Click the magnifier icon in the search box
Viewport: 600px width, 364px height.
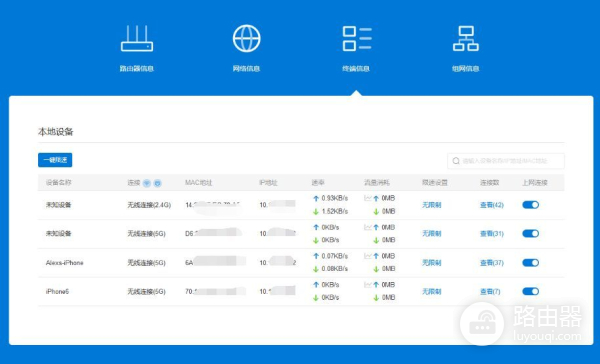point(456,161)
